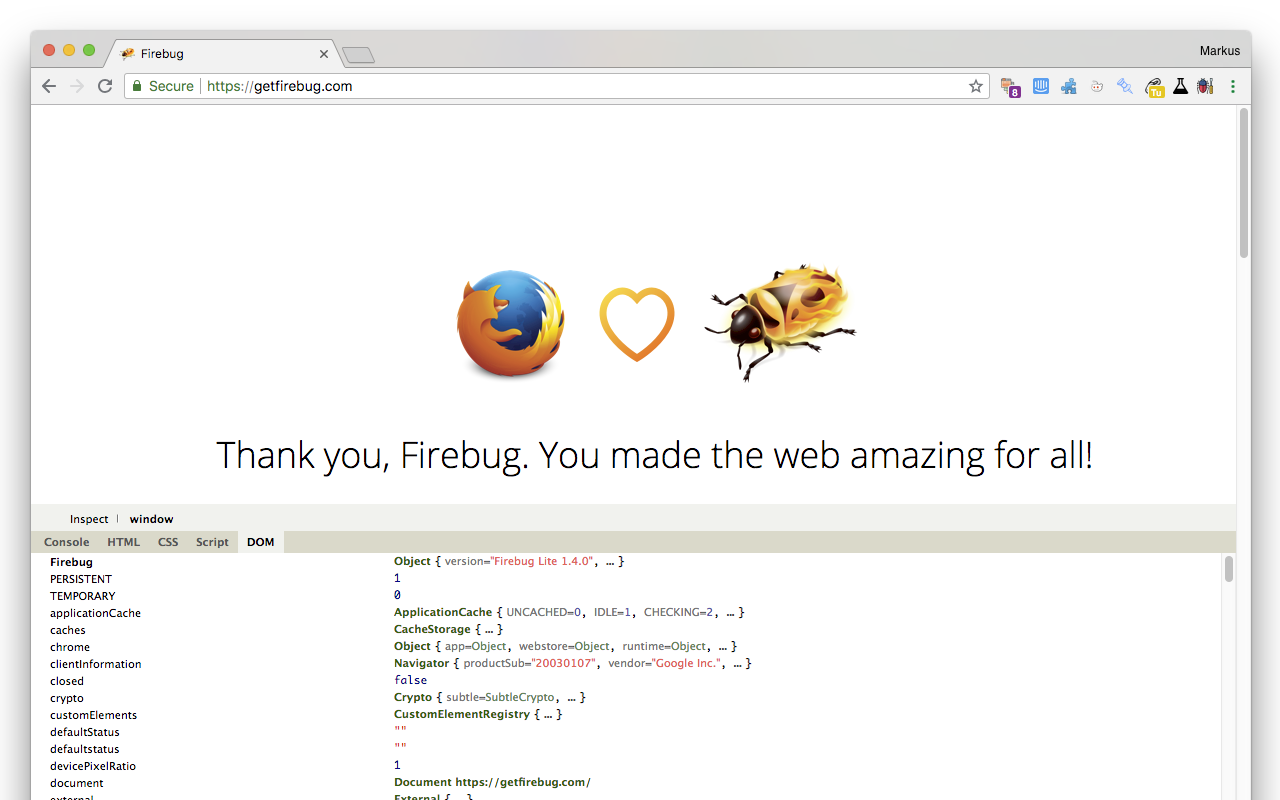The image size is (1280, 800).
Task: Switch to the HTML panel
Action: (124, 542)
